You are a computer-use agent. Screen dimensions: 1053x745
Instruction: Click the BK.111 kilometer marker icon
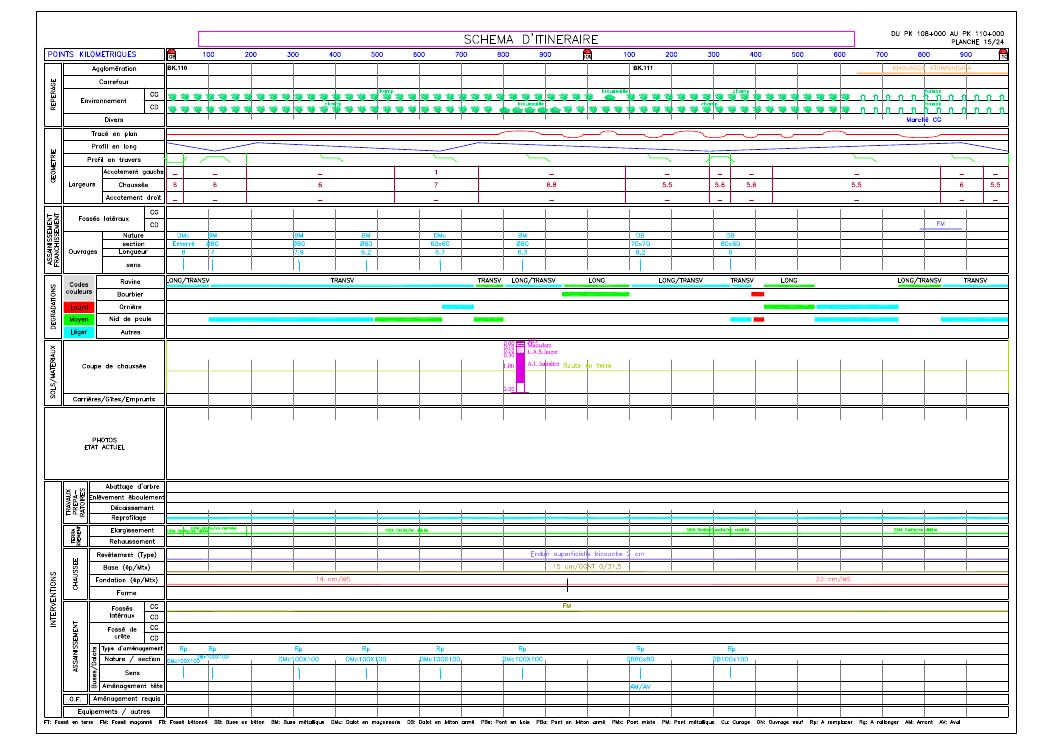click(587, 55)
